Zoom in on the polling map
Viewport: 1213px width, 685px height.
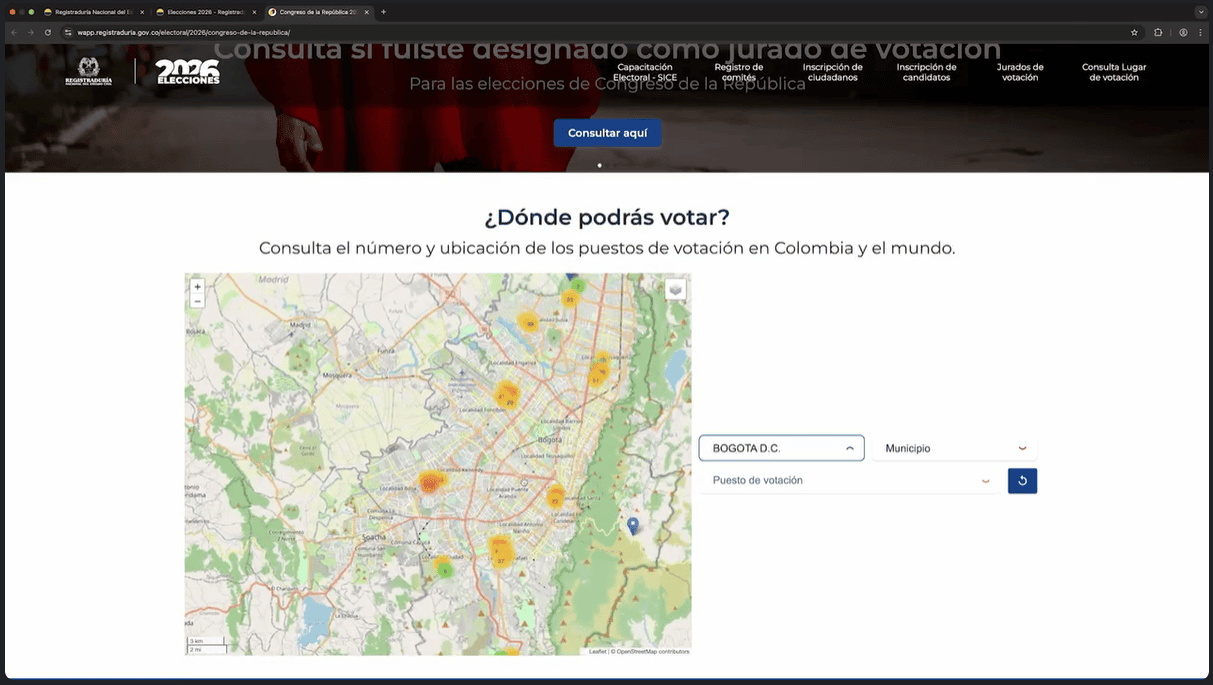197,287
